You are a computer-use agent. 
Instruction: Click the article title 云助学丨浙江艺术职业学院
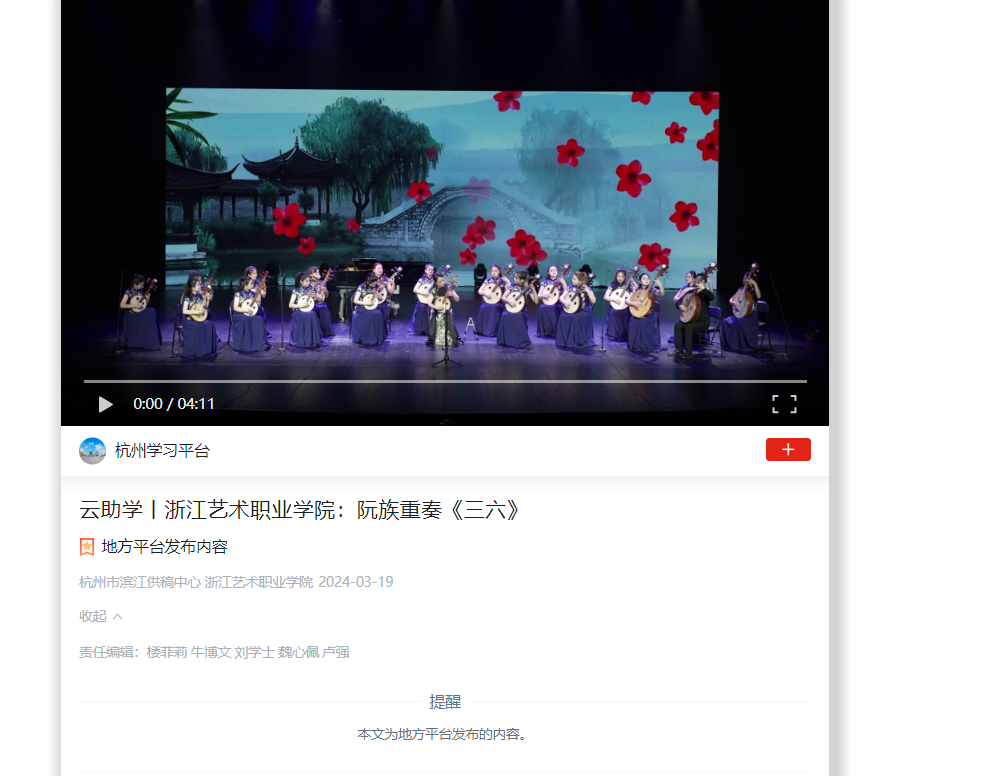pos(300,510)
